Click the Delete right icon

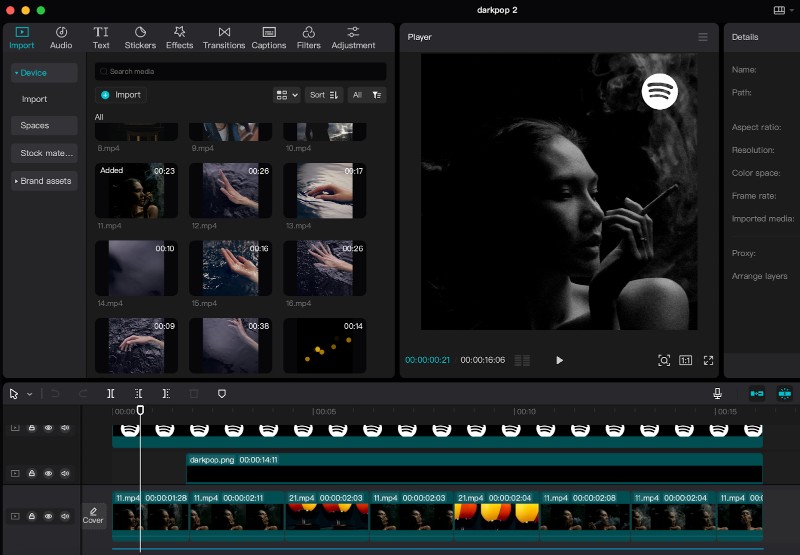coord(166,394)
